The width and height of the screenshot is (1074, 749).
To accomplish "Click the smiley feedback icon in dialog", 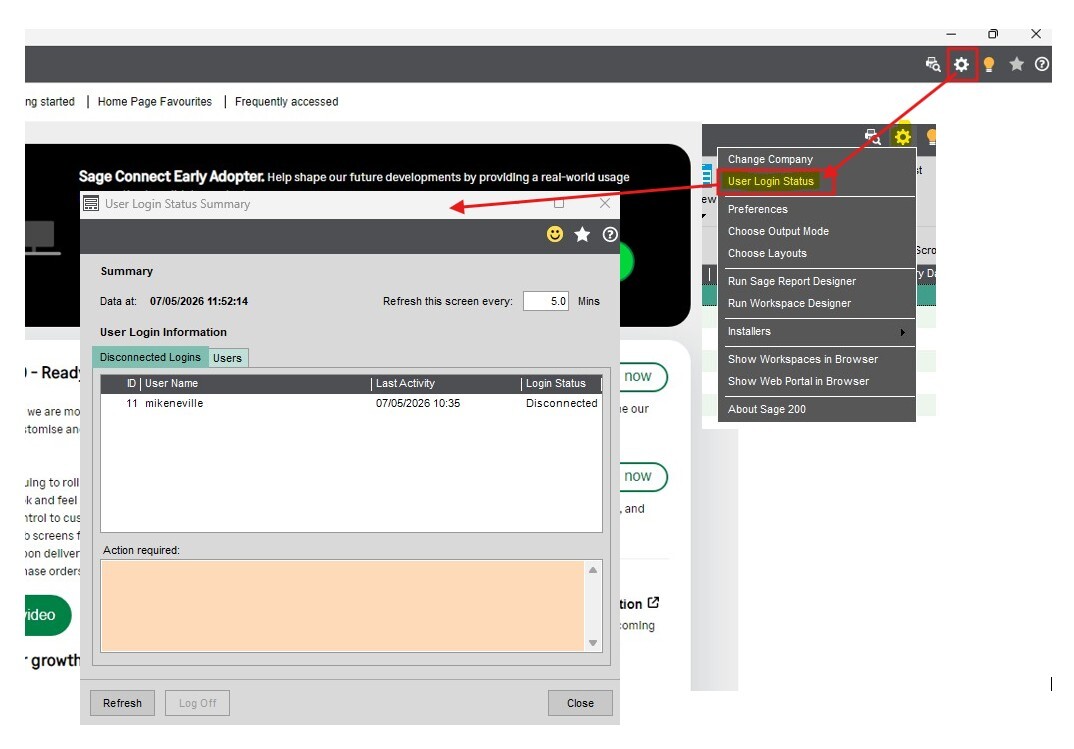I will [x=555, y=234].
